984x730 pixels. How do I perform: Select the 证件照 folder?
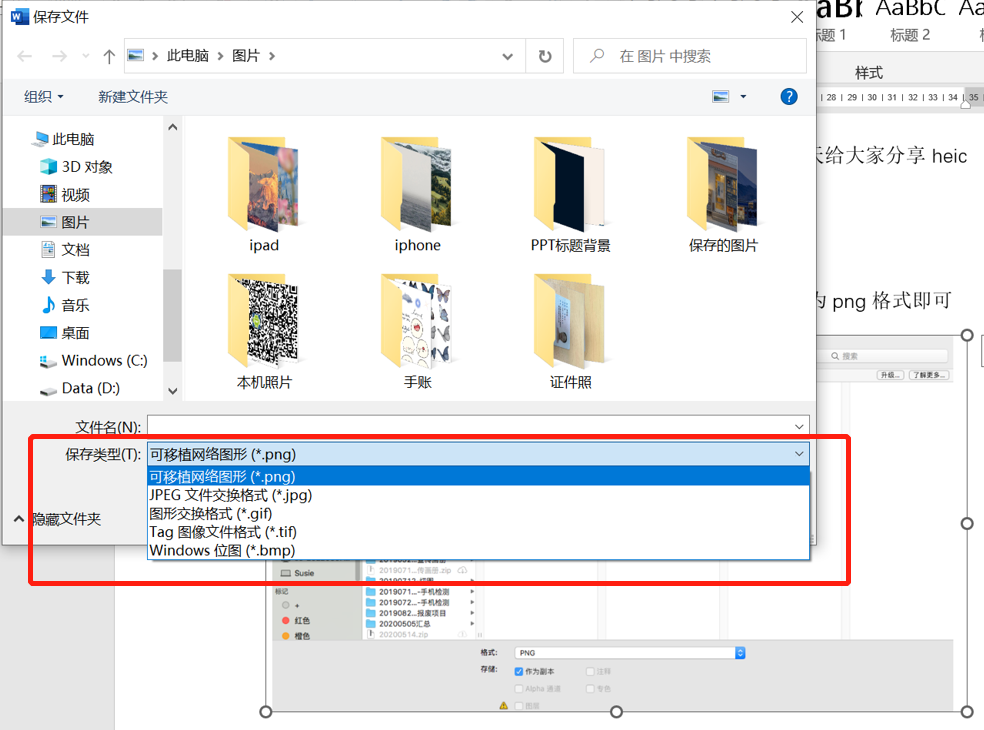pyautogui.click(x=570, y=332)
